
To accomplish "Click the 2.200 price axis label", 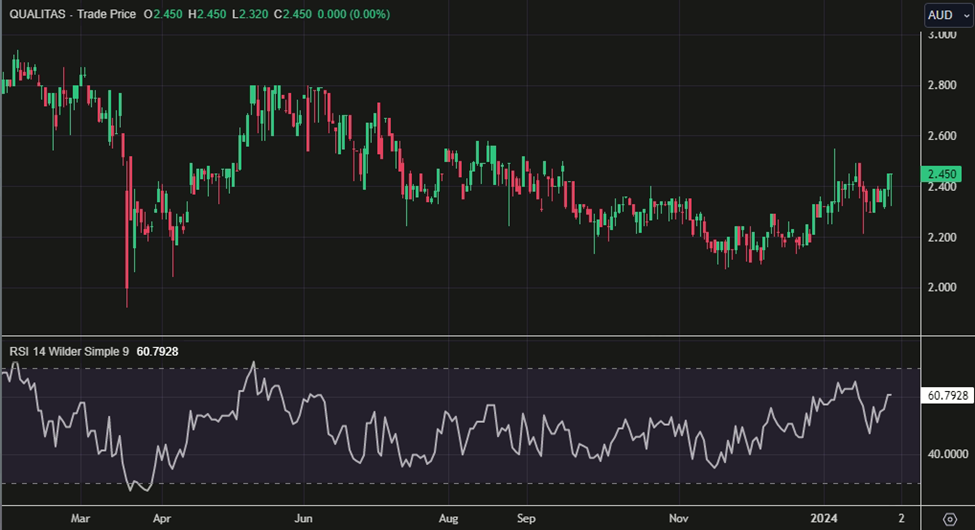I will [x=941, y=237].
